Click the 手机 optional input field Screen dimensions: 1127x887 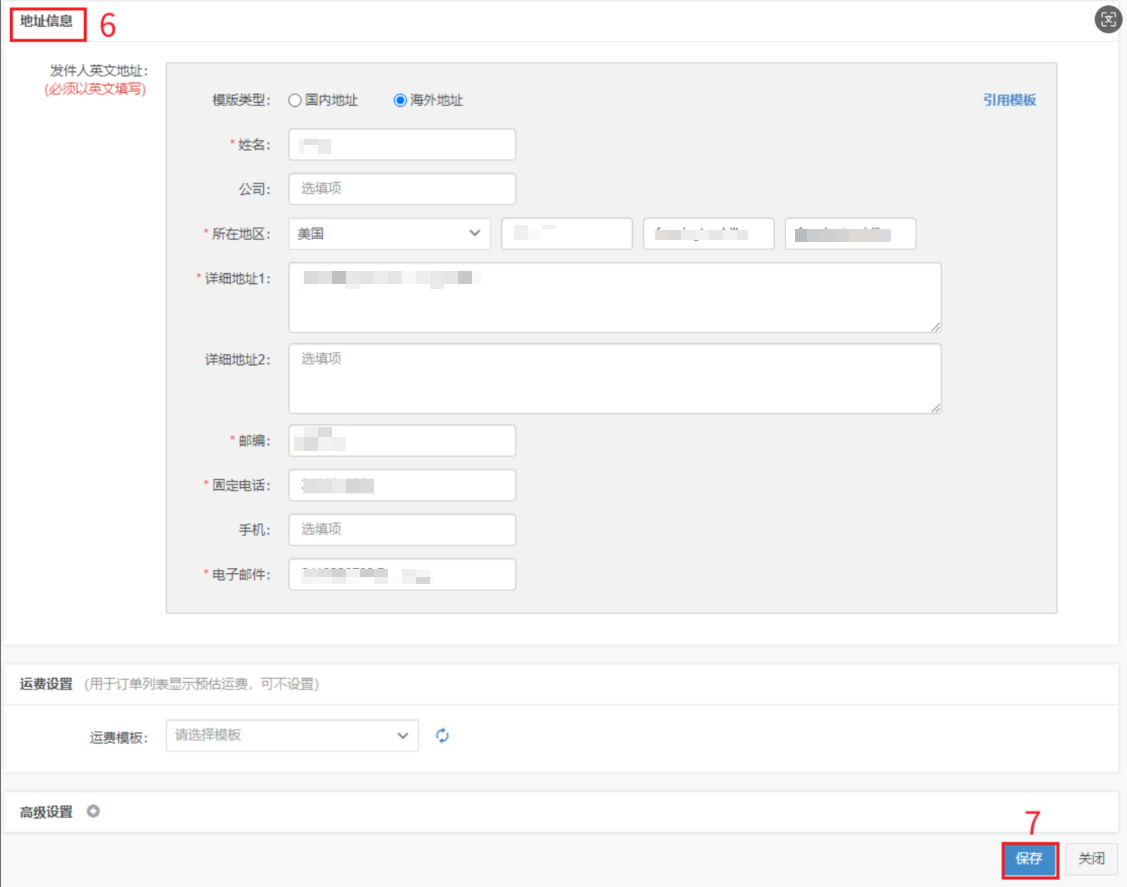(x=402, y=530)
